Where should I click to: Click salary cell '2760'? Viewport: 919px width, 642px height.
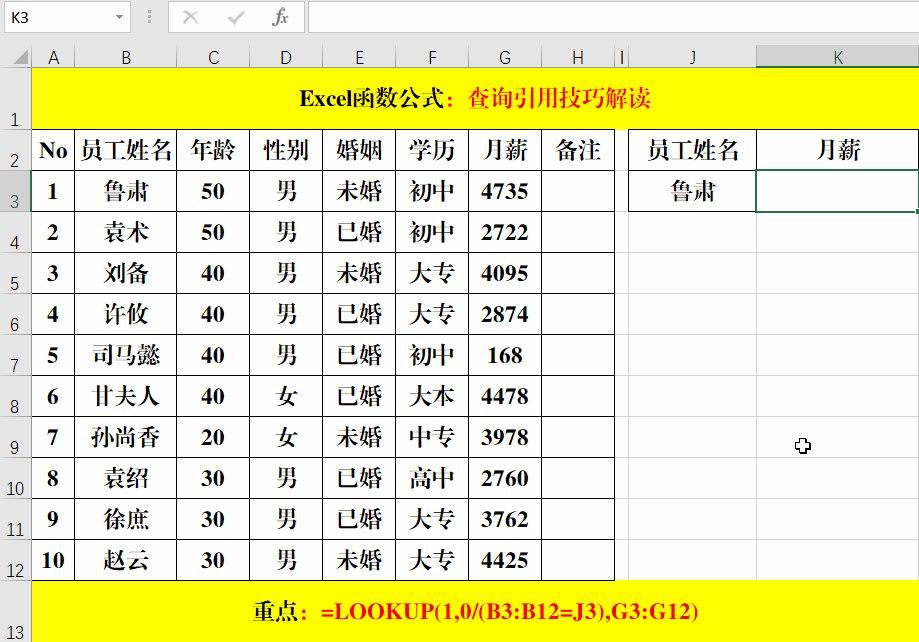click(x=505, y=478)
